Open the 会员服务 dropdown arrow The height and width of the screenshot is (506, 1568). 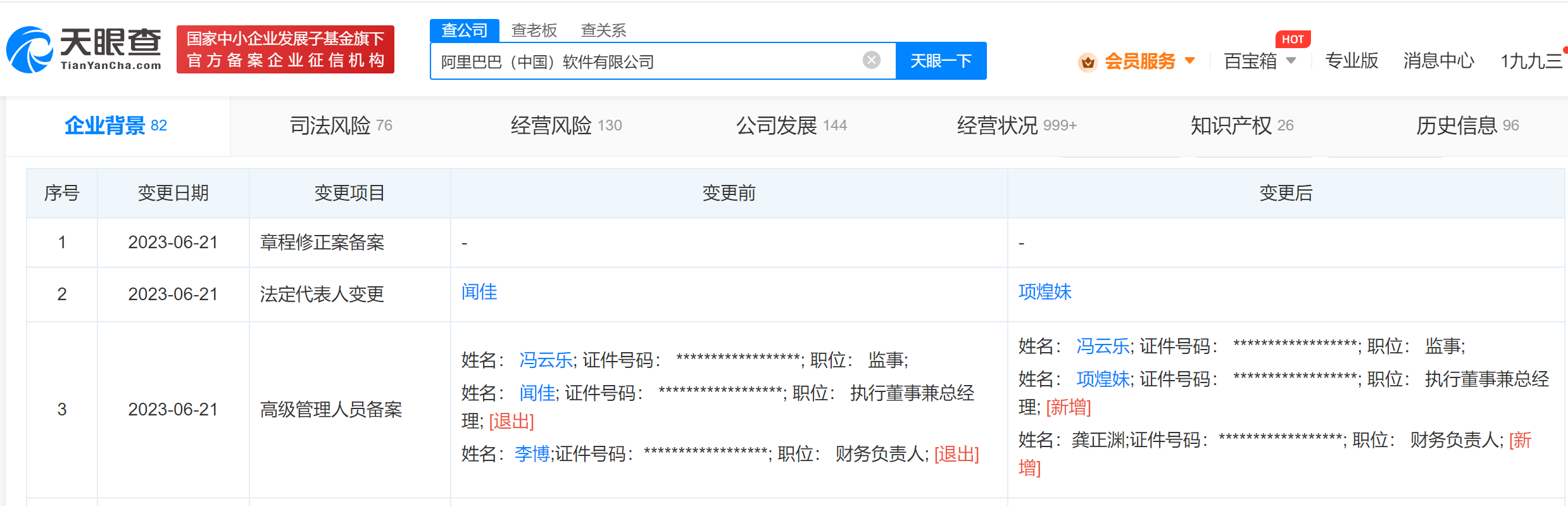[1189, 61]
